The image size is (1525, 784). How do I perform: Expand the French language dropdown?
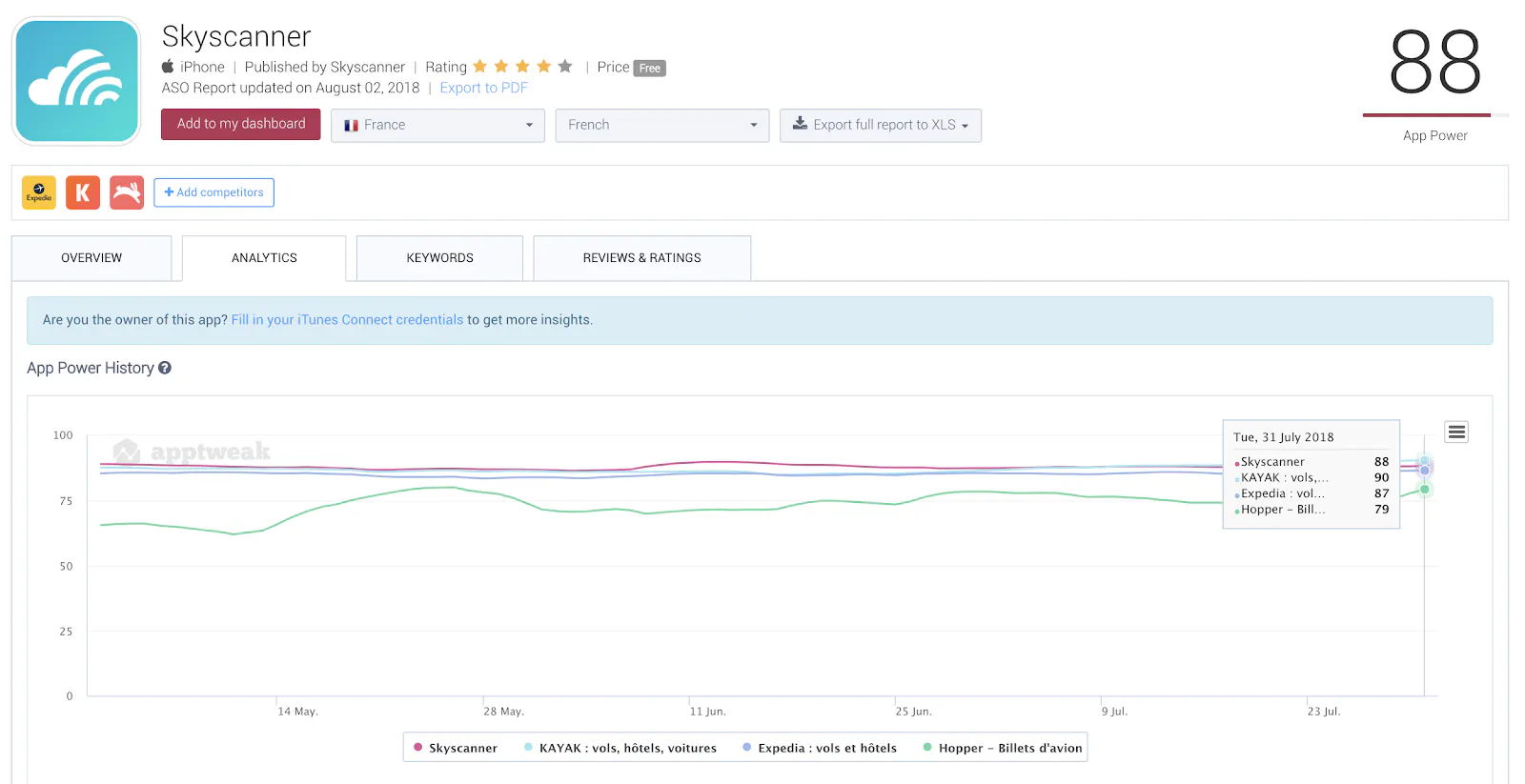(661, 125)
